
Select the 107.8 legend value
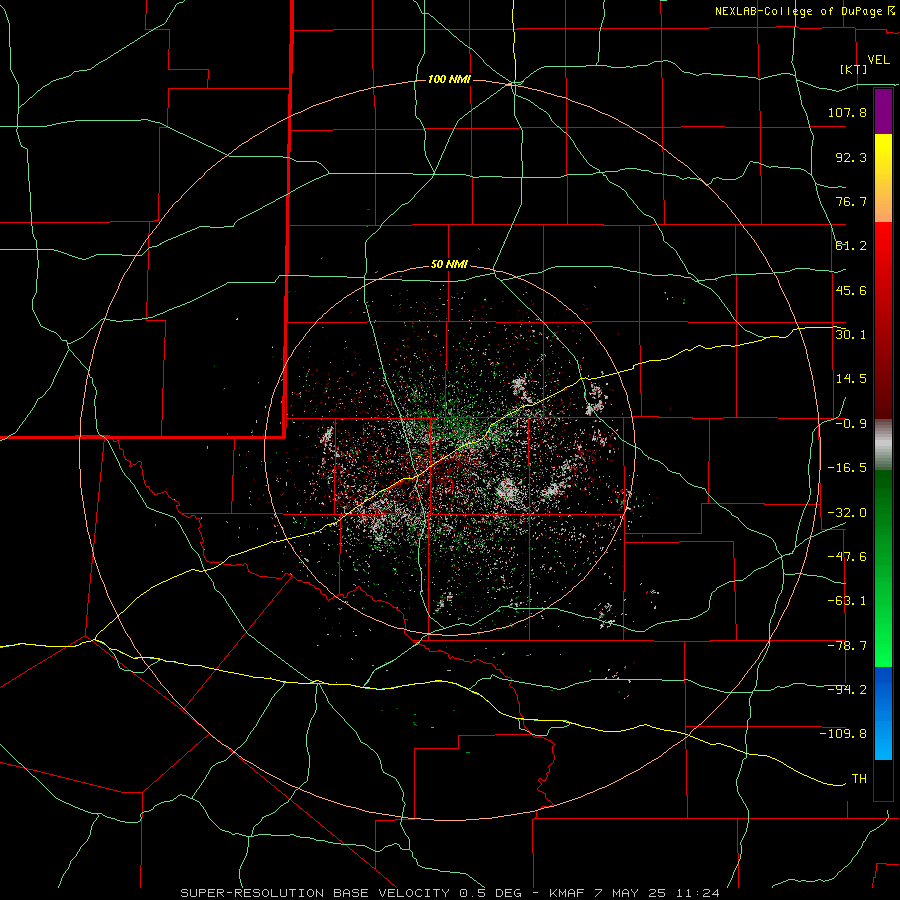pyautogui.click(x=847, y=112)
